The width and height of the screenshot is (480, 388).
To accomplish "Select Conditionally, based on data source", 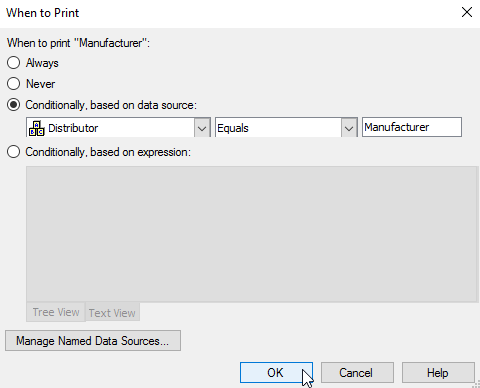I will [13, 105].
